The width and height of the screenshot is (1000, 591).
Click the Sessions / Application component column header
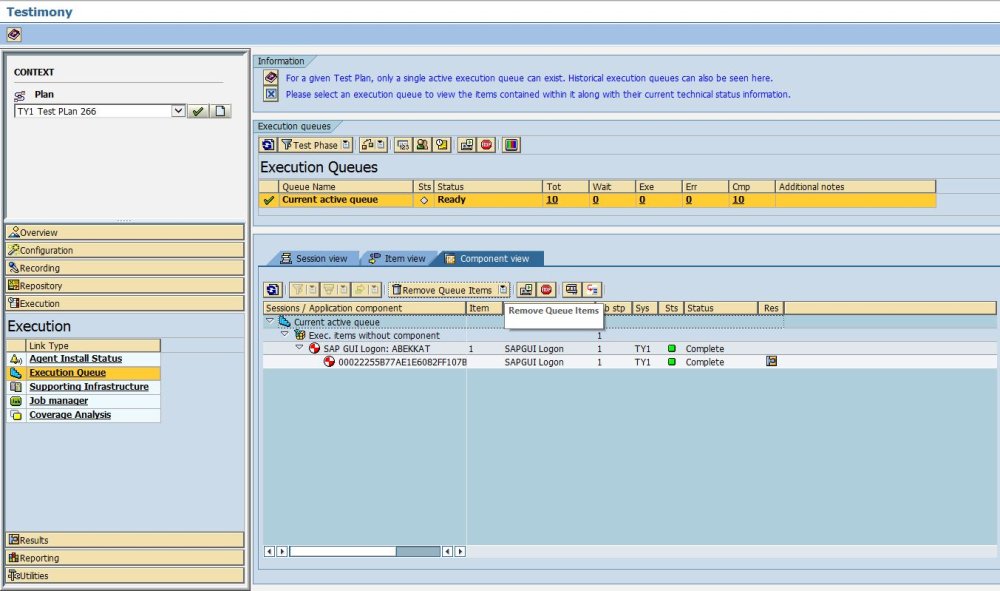pyautogui.click(x=364, y=309)
